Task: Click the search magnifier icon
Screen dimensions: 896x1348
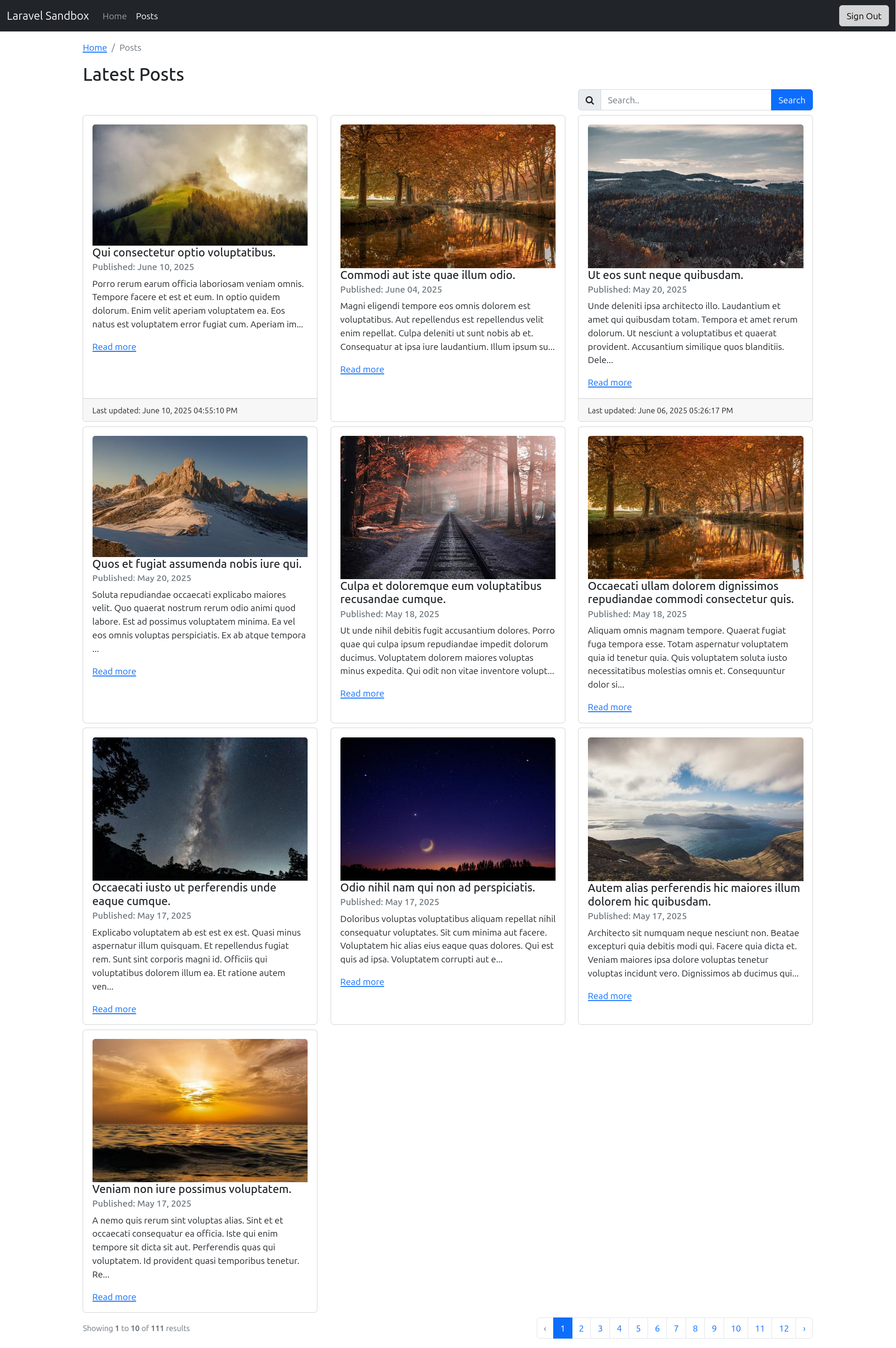Action: pyautogui.click(x=589, y=100)
